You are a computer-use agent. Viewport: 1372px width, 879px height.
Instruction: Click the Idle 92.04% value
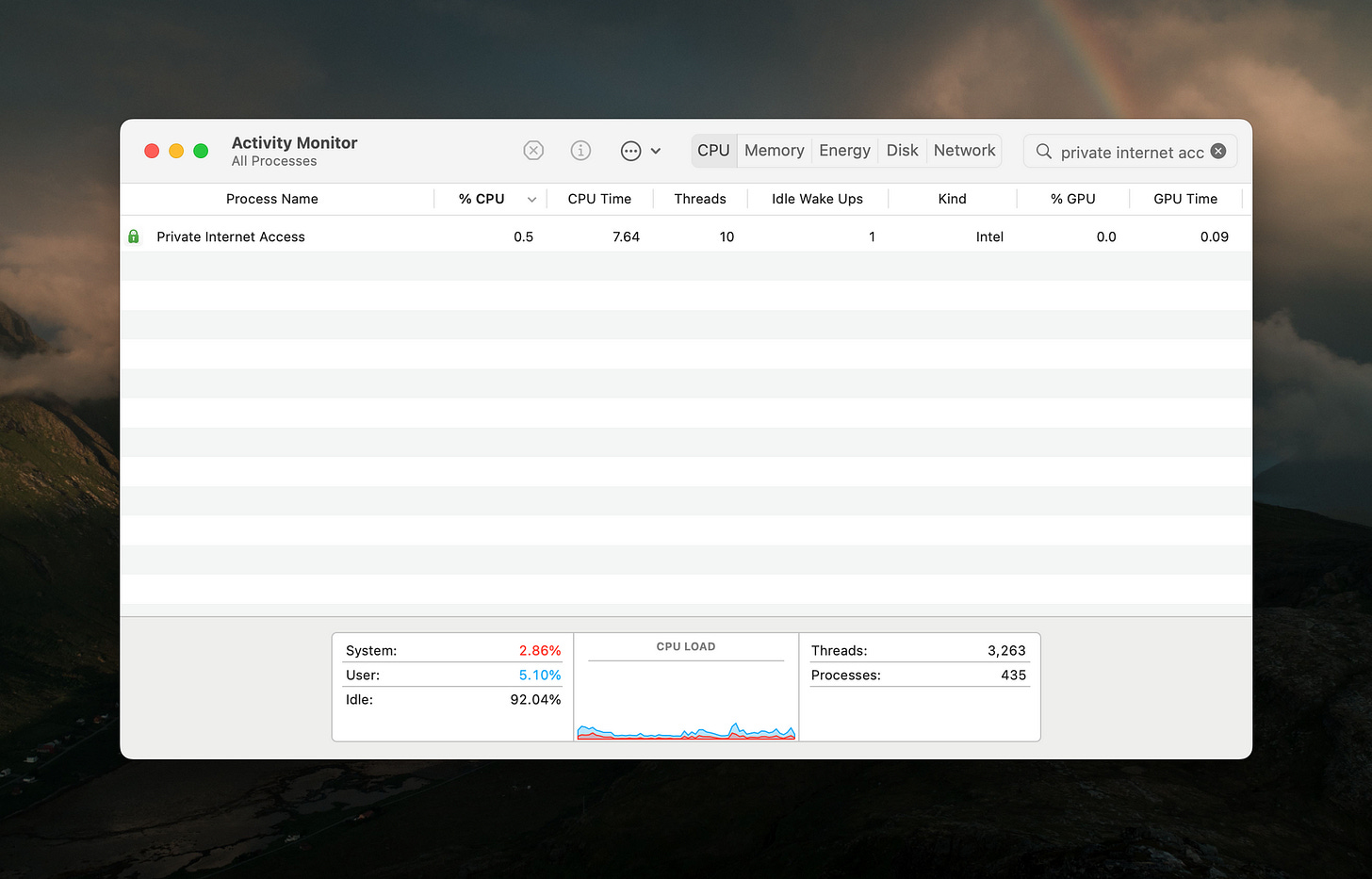point(535,700)
